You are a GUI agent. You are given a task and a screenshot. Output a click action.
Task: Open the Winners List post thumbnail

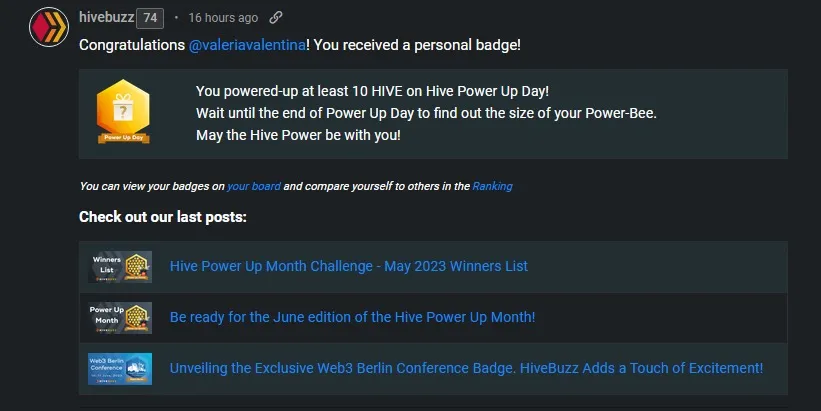(x=120, y=266)
